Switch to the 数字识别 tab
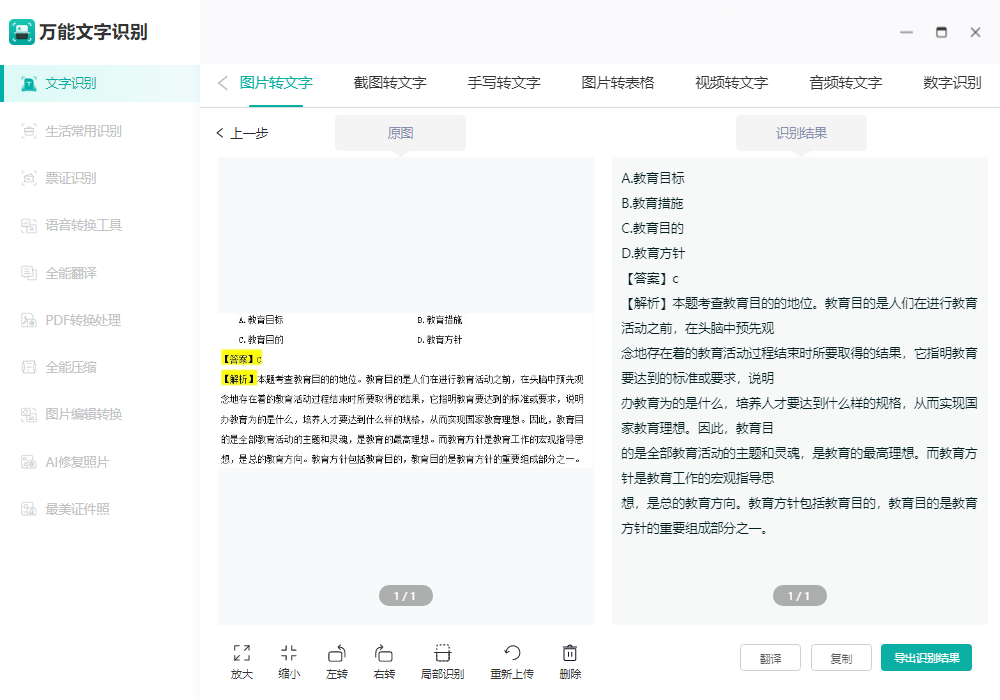Screen dimensions: 1000x700 (952, 83)
